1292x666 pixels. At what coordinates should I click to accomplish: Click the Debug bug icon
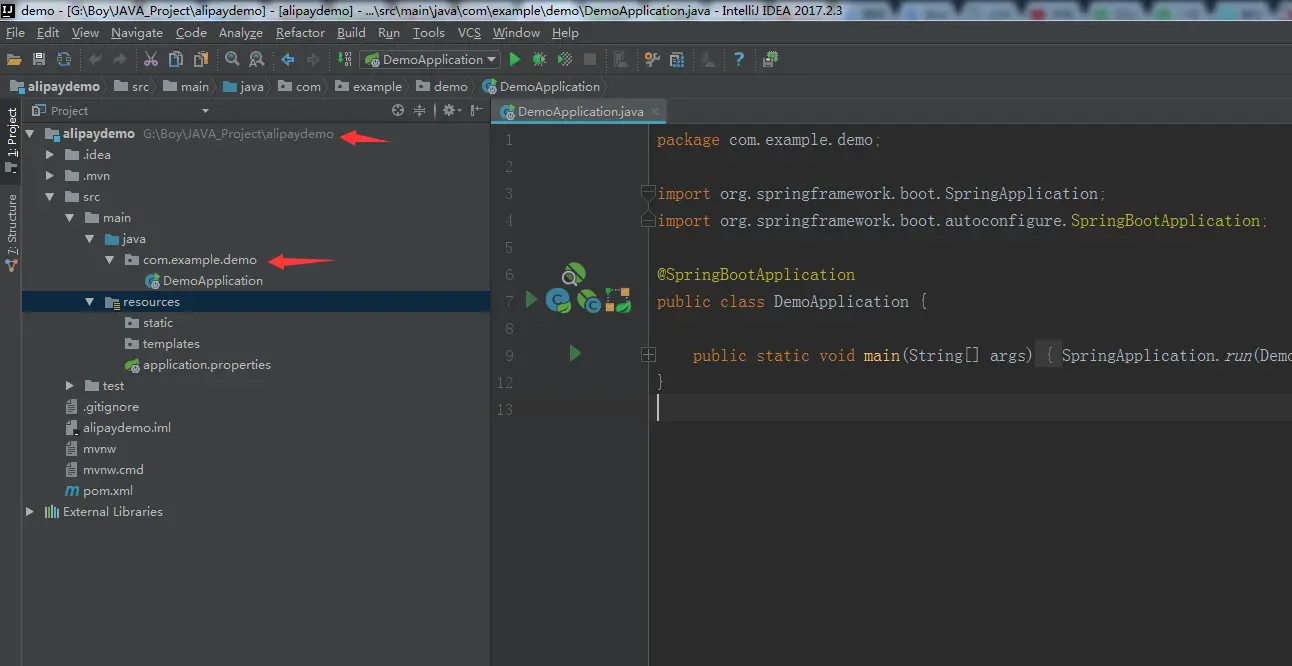[x=540, y=60]
